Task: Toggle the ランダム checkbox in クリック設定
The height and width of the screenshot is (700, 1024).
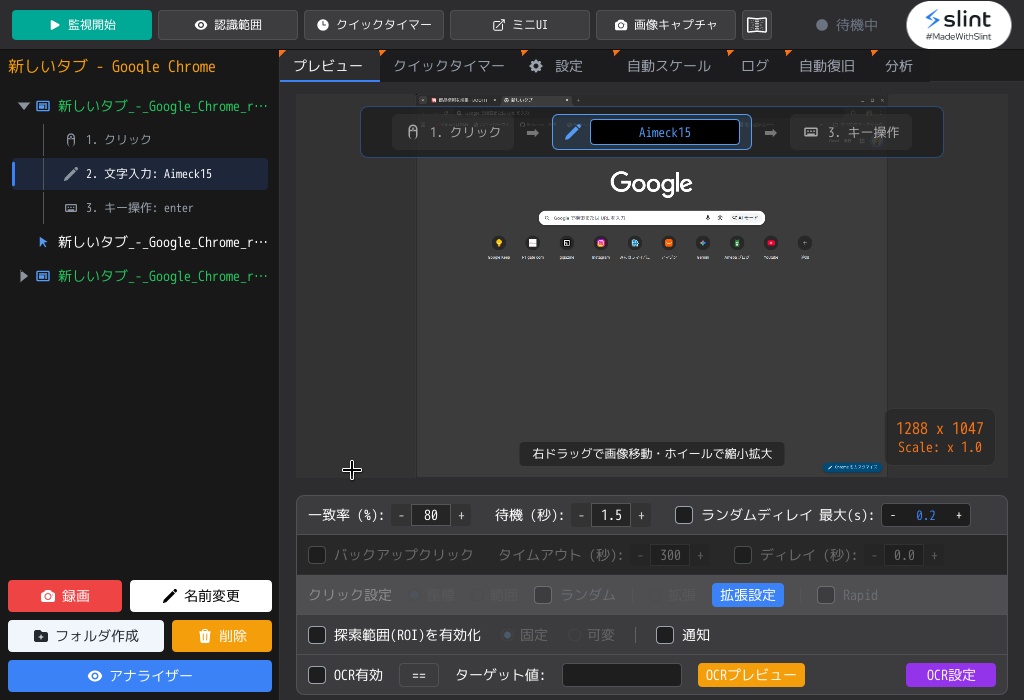Action: coord(543,595)
